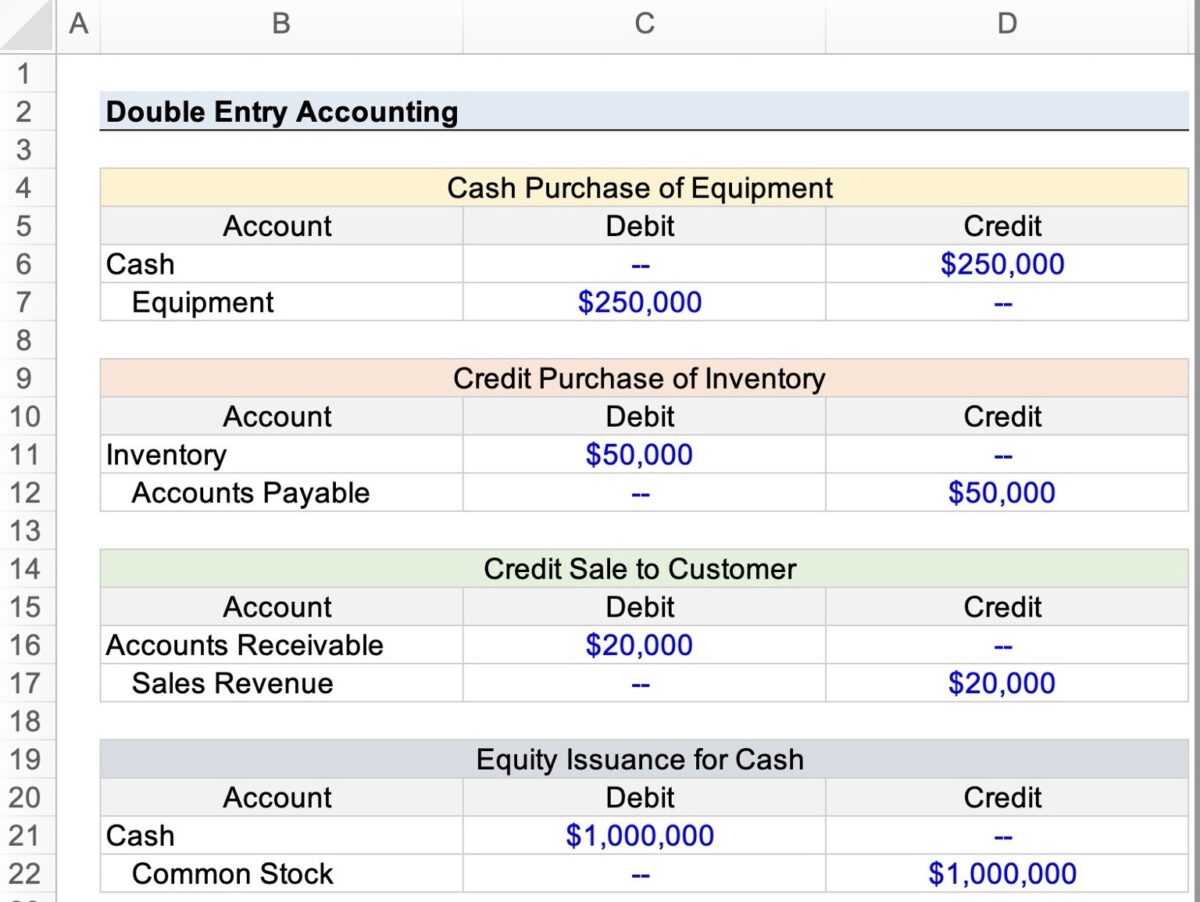
Task: Select the dash debit cell for Sales Revenue
Action: tap(644, 683)
